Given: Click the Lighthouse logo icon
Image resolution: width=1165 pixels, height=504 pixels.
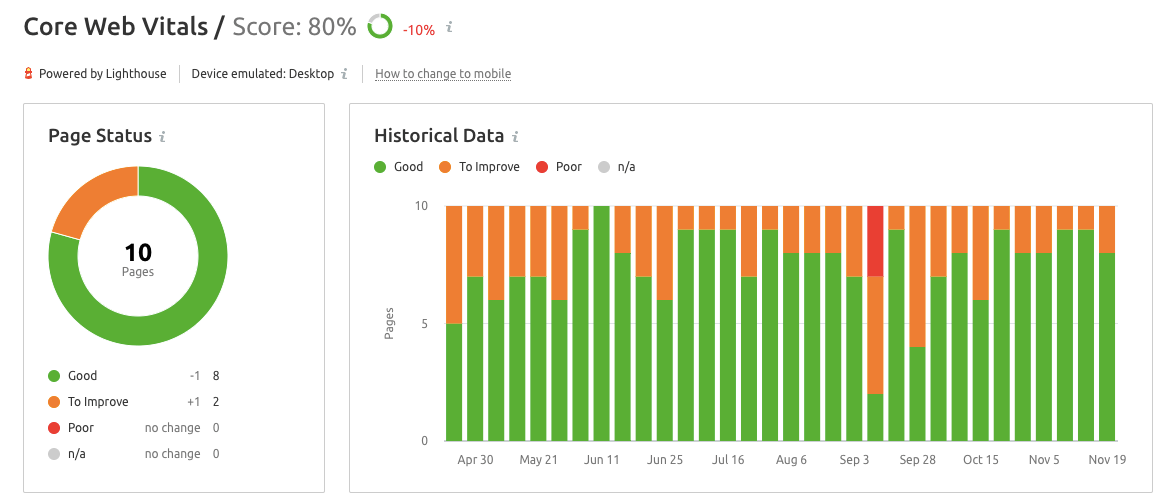Looking at the screenshot, I should click(29, 74).
